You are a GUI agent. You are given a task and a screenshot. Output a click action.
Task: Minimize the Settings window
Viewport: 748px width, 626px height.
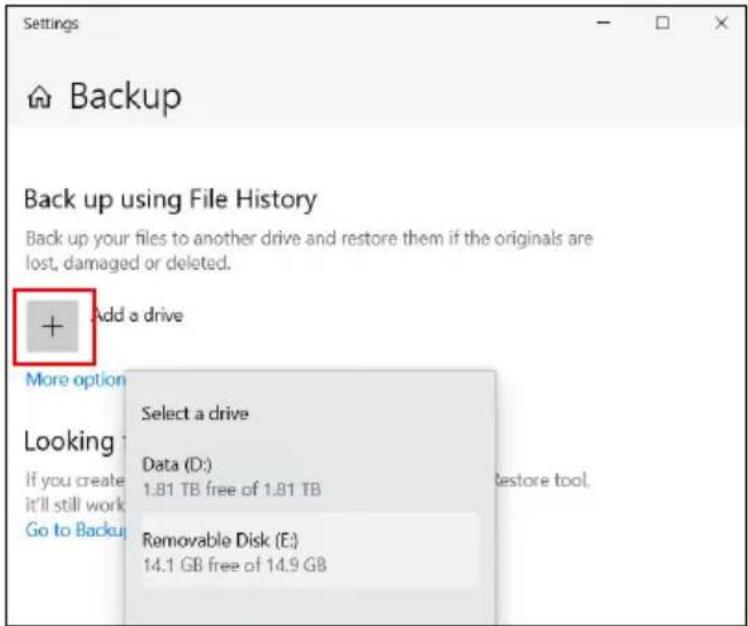[604, 23]
